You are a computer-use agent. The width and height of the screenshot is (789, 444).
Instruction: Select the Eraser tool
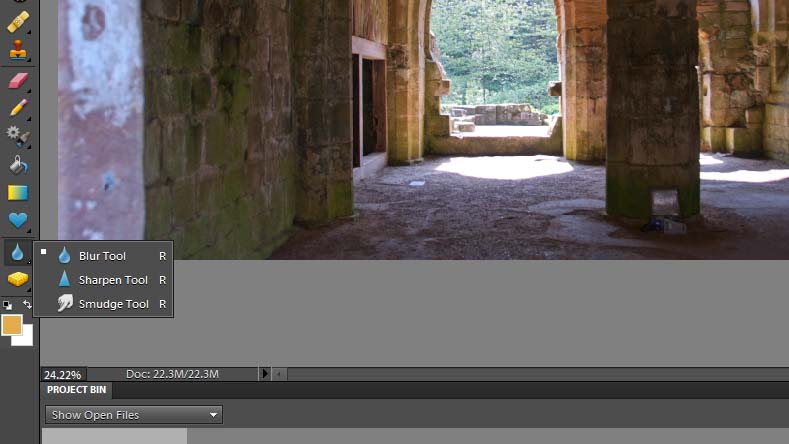pyautogui.click(x=18, y=81)
